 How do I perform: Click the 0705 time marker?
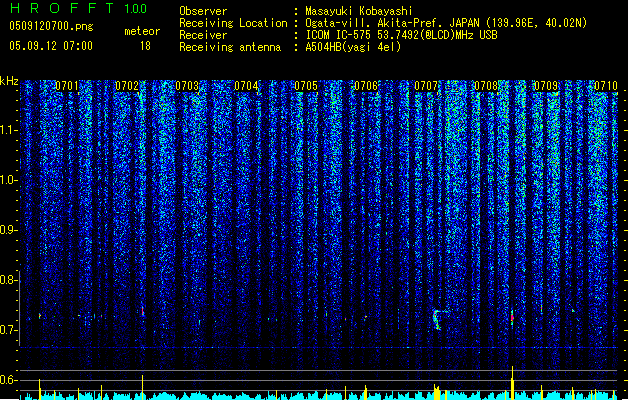tap(306, 86)
